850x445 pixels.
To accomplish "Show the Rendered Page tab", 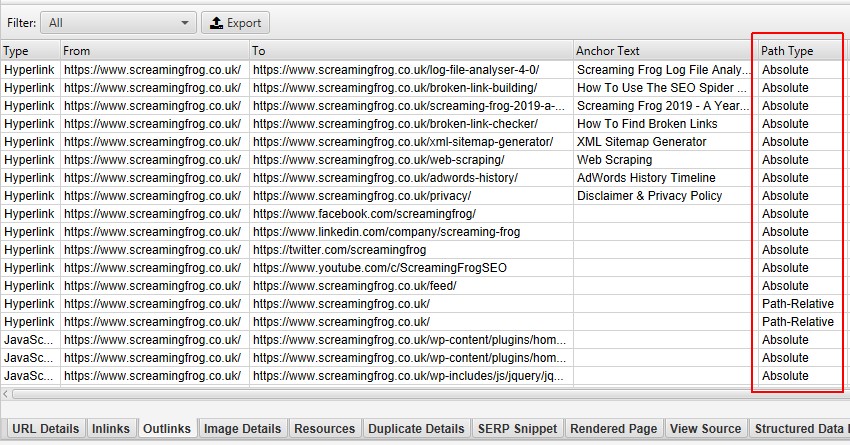I will coord(613,429).
